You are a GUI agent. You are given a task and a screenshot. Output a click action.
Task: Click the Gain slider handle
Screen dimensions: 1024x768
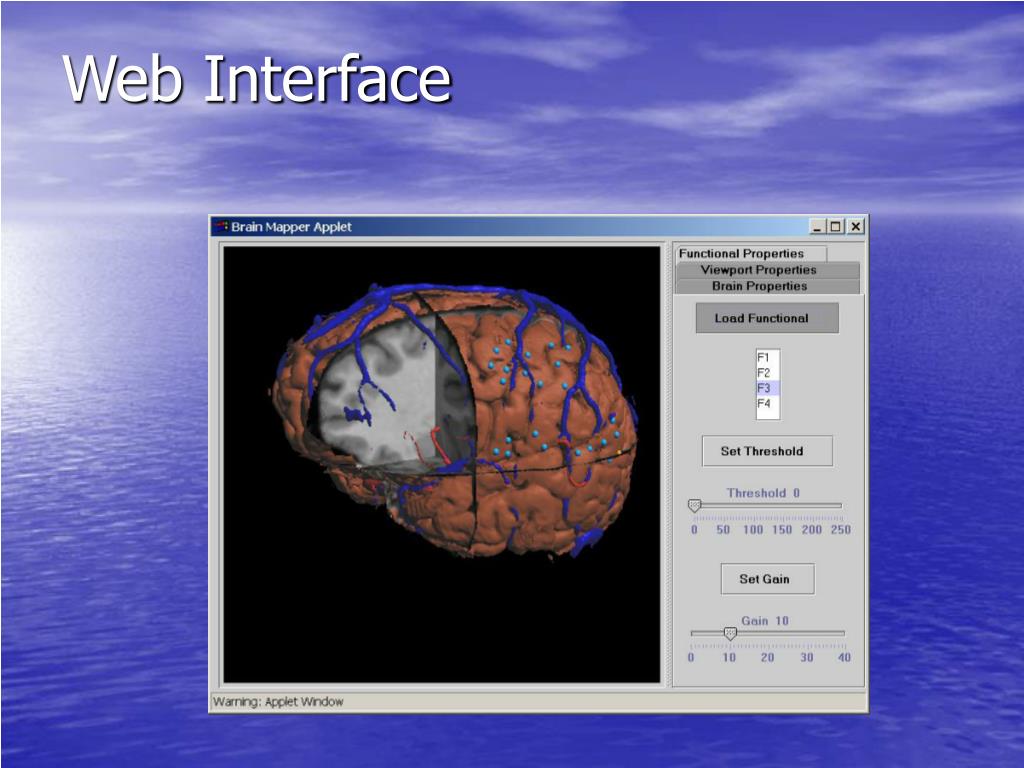730,633
